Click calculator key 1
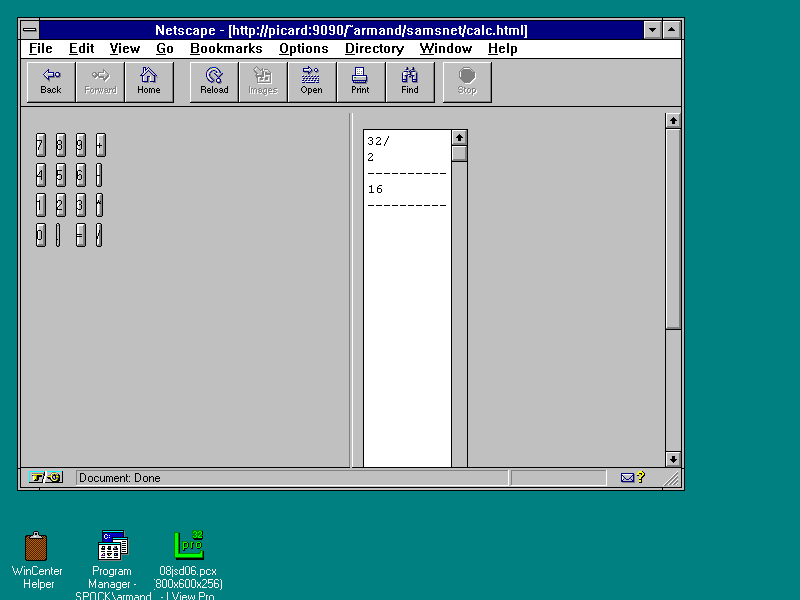The image size is (800, 600). (x=40, y=205)
